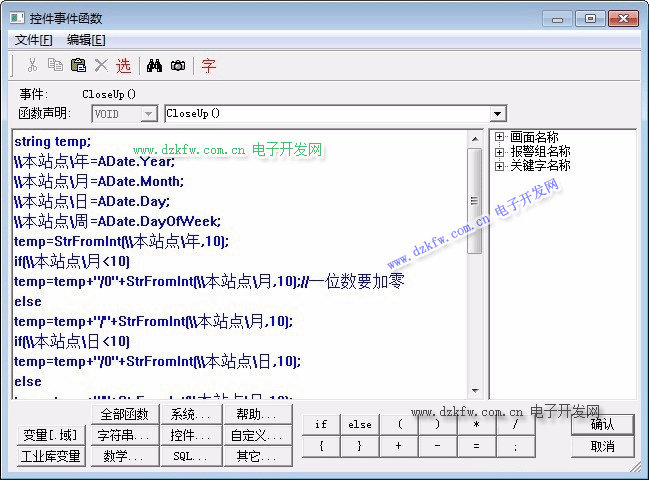Viewport: 649px width, 480px height.
Task: Click the Copy icon in toolbar
Action: tap(55, 66)
